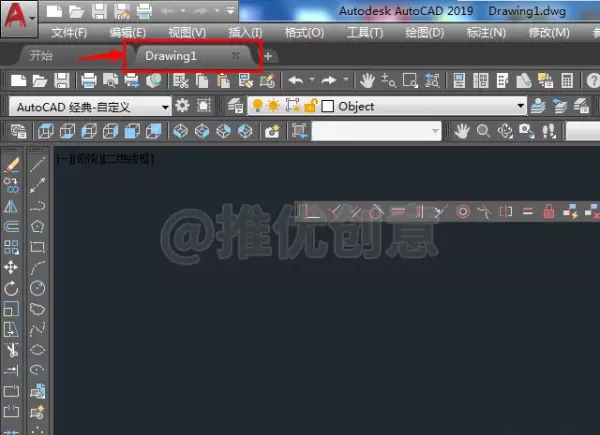Select the Spline tool in the draw toolbar
This screenshot has width=600, height=435.
37,329
